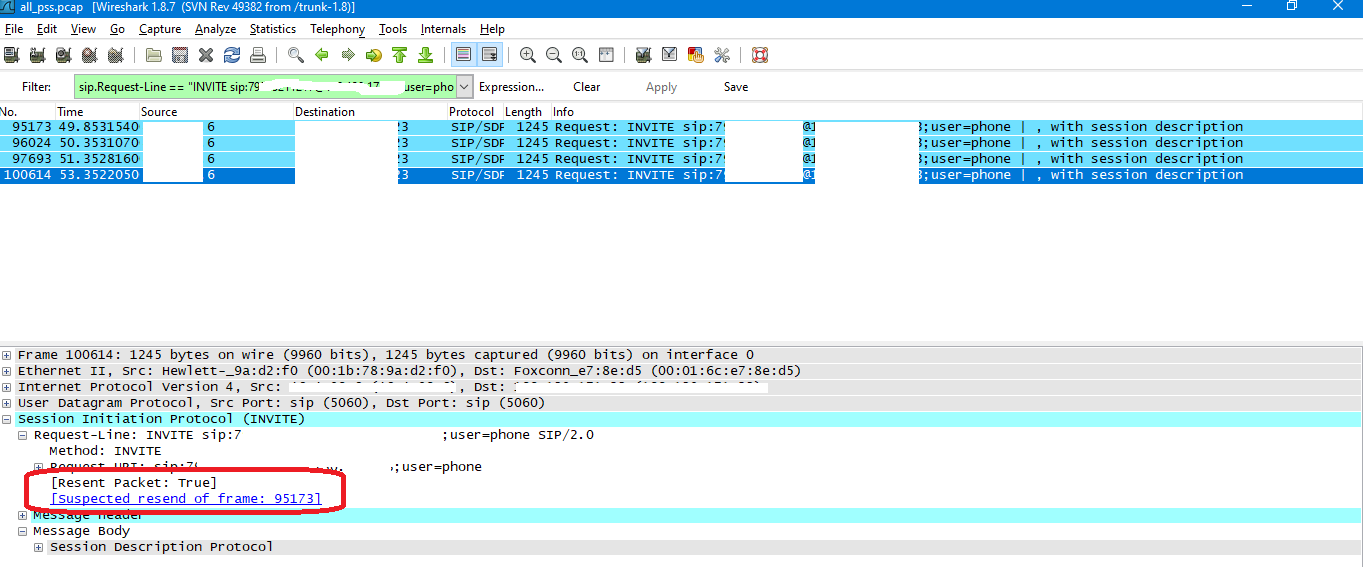
Task: Click the Reload capture file icon
Action: (x=232, y=55)
